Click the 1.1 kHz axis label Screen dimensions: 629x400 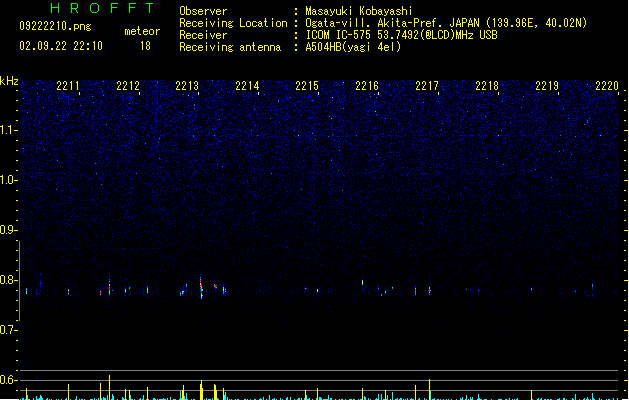point(8,130)
